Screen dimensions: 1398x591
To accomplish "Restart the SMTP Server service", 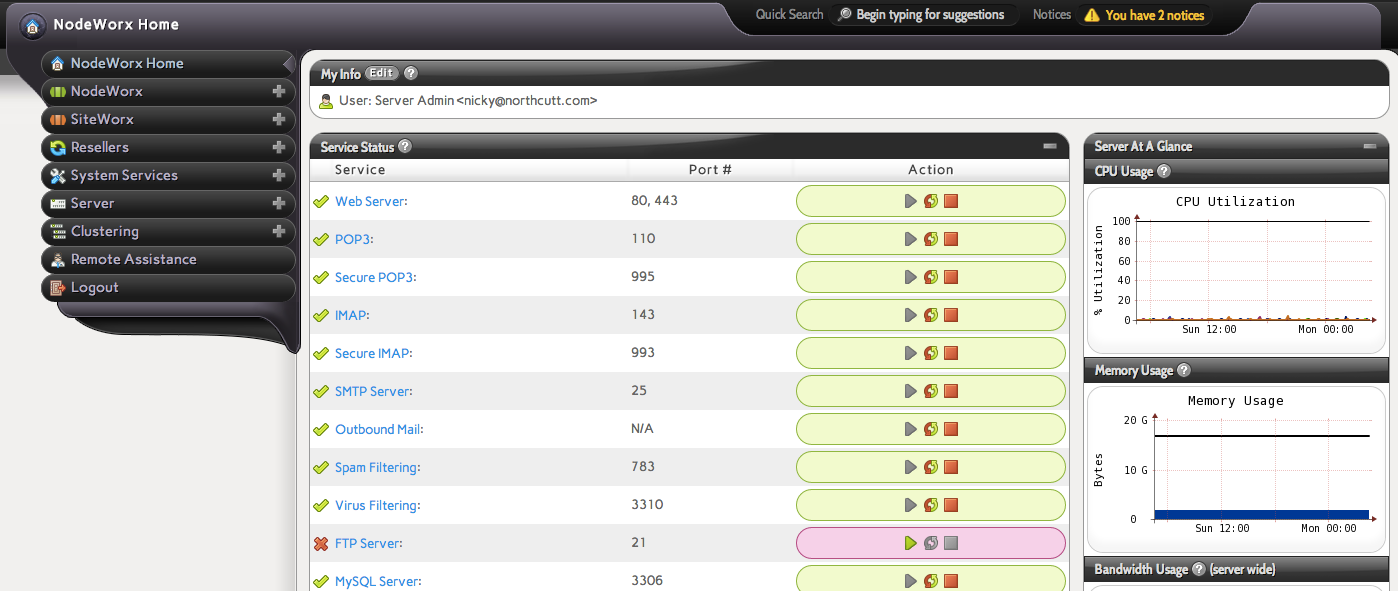I will click(x=931, y=391).
